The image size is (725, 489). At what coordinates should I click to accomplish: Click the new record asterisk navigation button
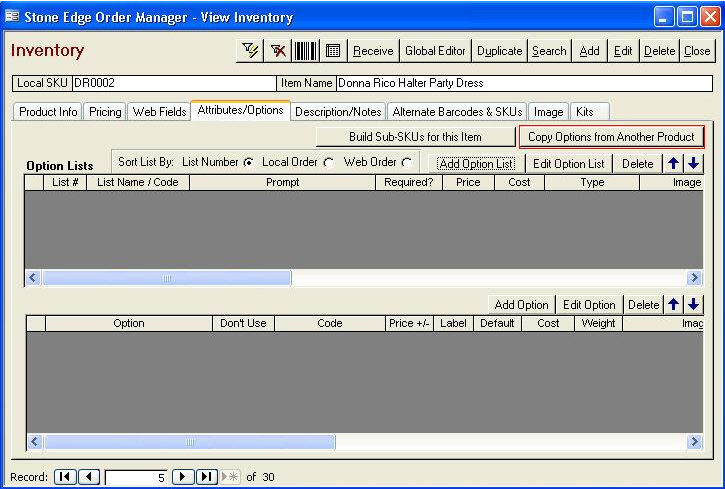[x=230, y=477]
